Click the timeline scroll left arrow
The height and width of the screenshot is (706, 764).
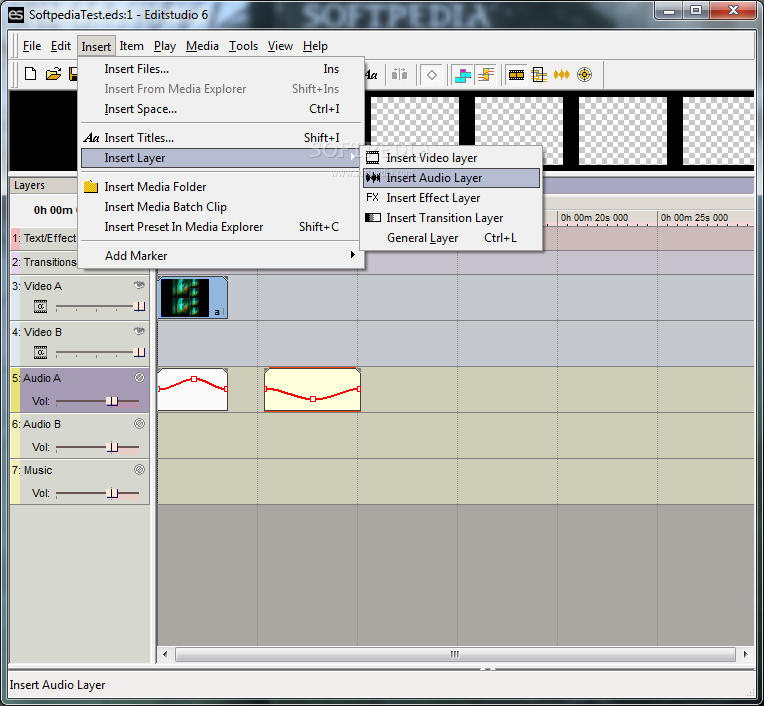(x=165, y=654)
